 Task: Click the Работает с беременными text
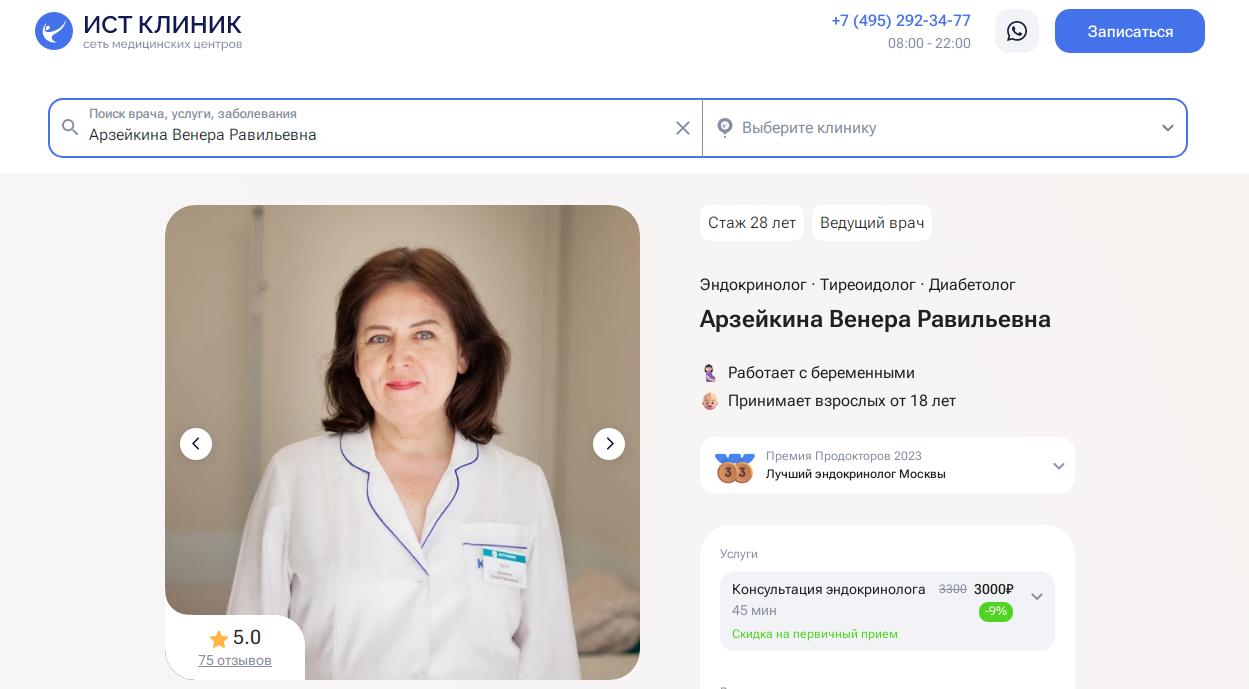click(821, 373)
